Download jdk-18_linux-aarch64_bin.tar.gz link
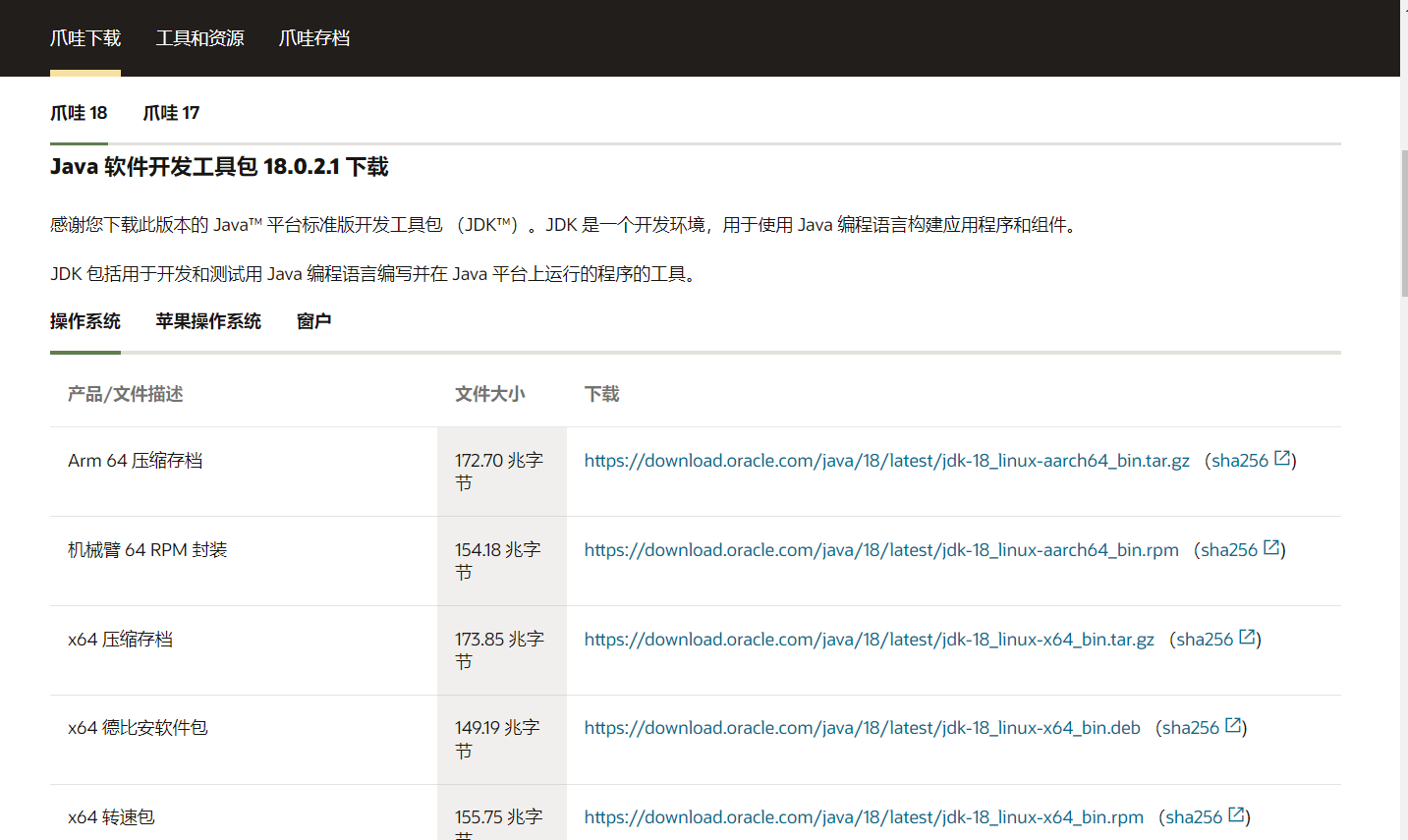This screenshot has height=840, width=1408. (887, 461)
